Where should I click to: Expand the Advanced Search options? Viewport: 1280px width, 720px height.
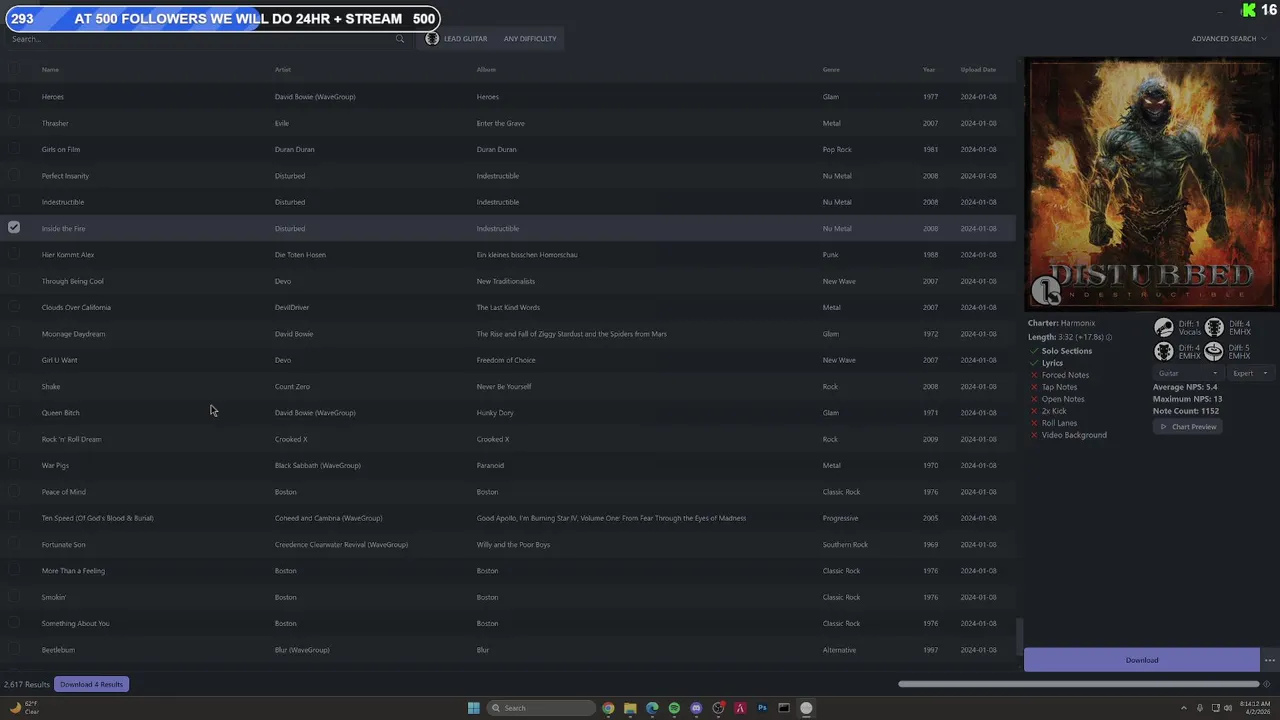pyautogui.click(x=1228, y=38)
